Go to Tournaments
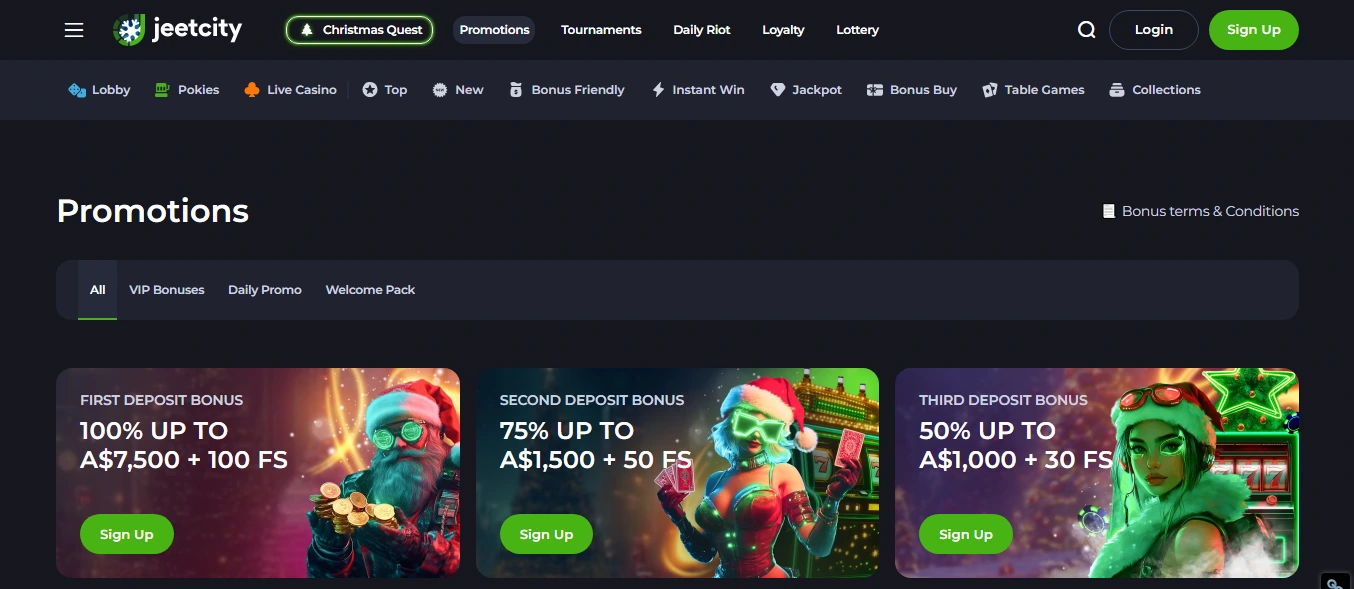Viewport: 1354px width, 589px height. click(x=601, y=30)
